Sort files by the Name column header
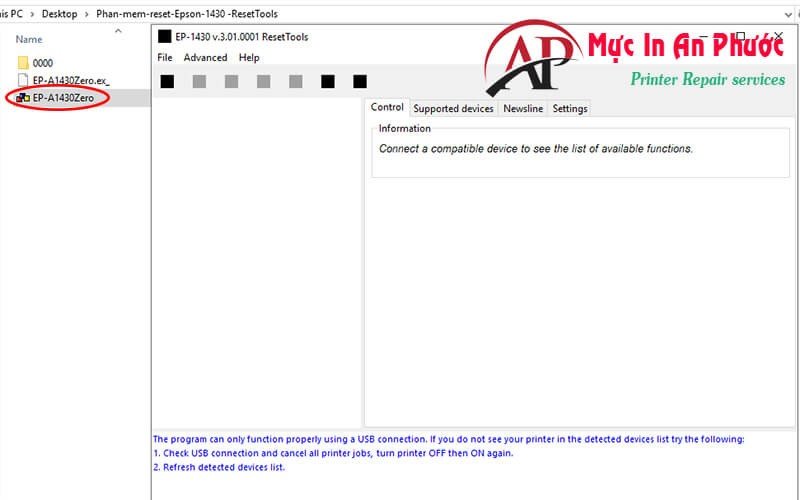 [29, 39]
